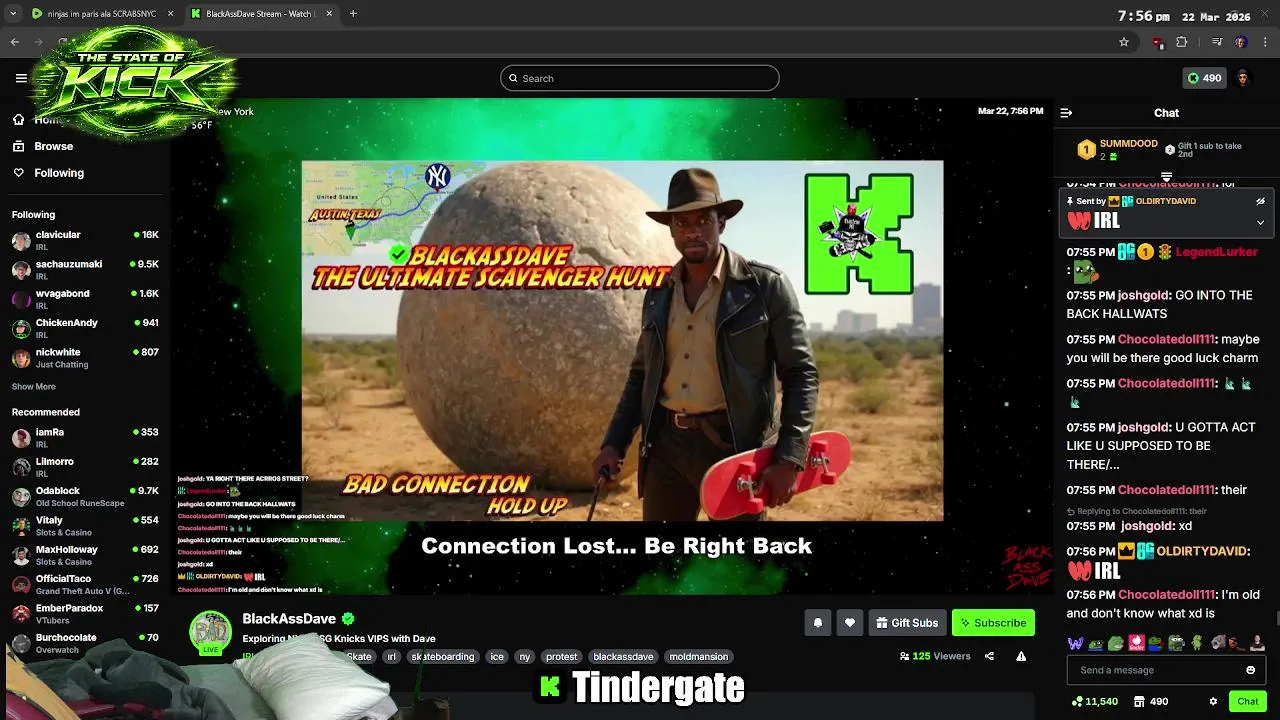Open ChickenAndy channel
Image resolution: width=1280 pixels, height=720 pixels.
point(85,328)
